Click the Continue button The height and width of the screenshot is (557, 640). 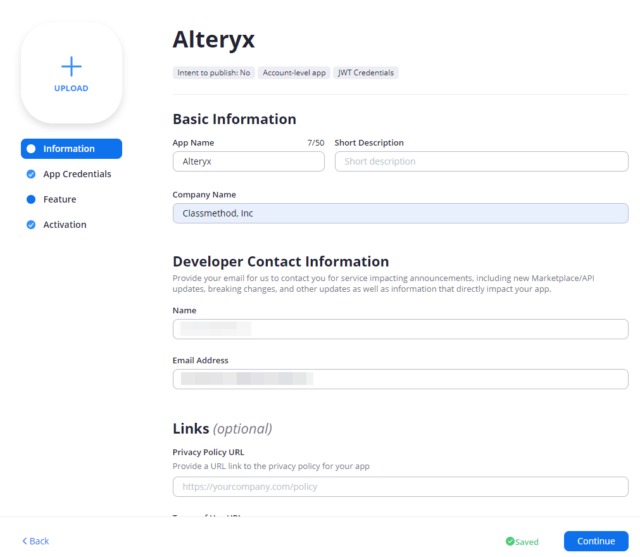[x=596, y=541]
